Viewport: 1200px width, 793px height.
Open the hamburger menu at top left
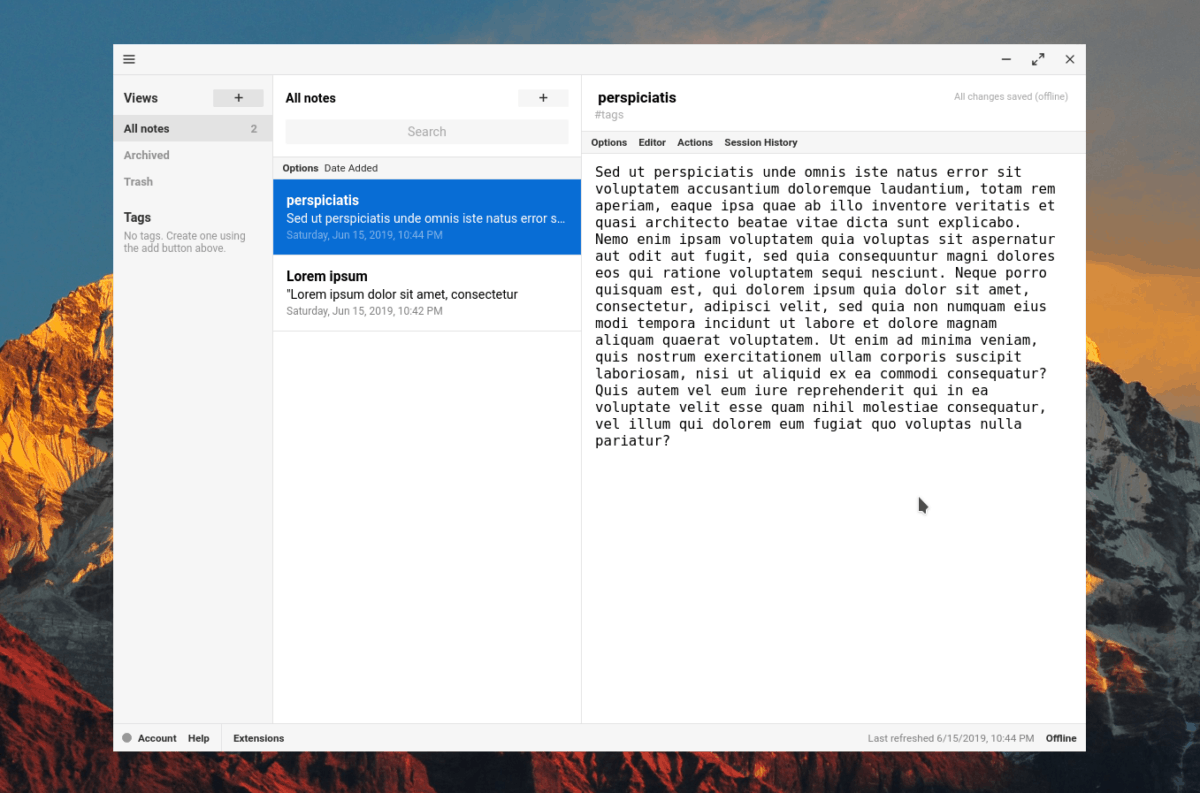click(x=129, y=59)
